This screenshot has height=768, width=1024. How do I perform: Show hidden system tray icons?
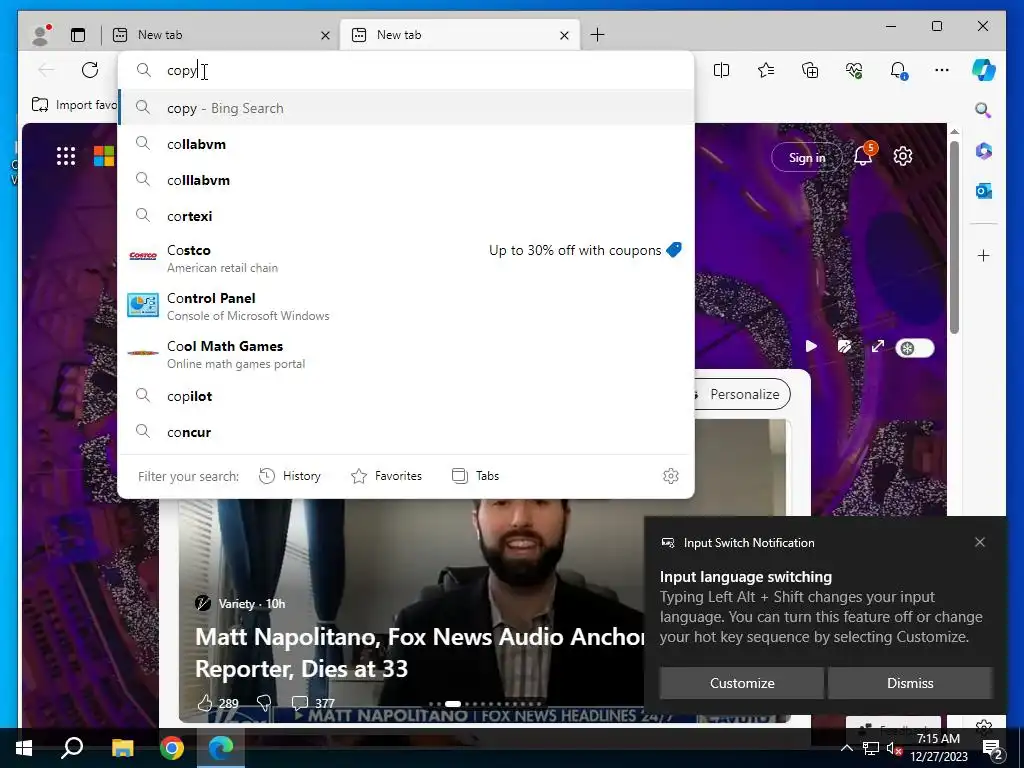pyautogui.click(x=846, y=748)
